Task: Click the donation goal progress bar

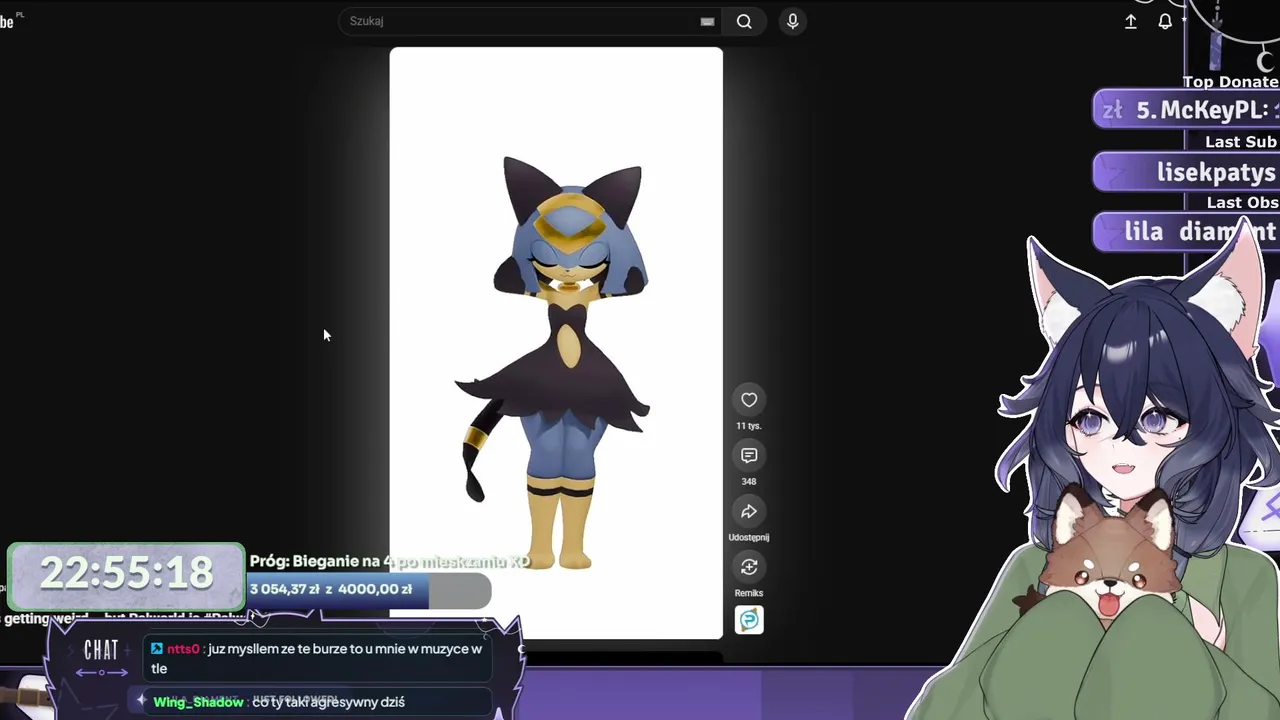Action: pos(370,590)
